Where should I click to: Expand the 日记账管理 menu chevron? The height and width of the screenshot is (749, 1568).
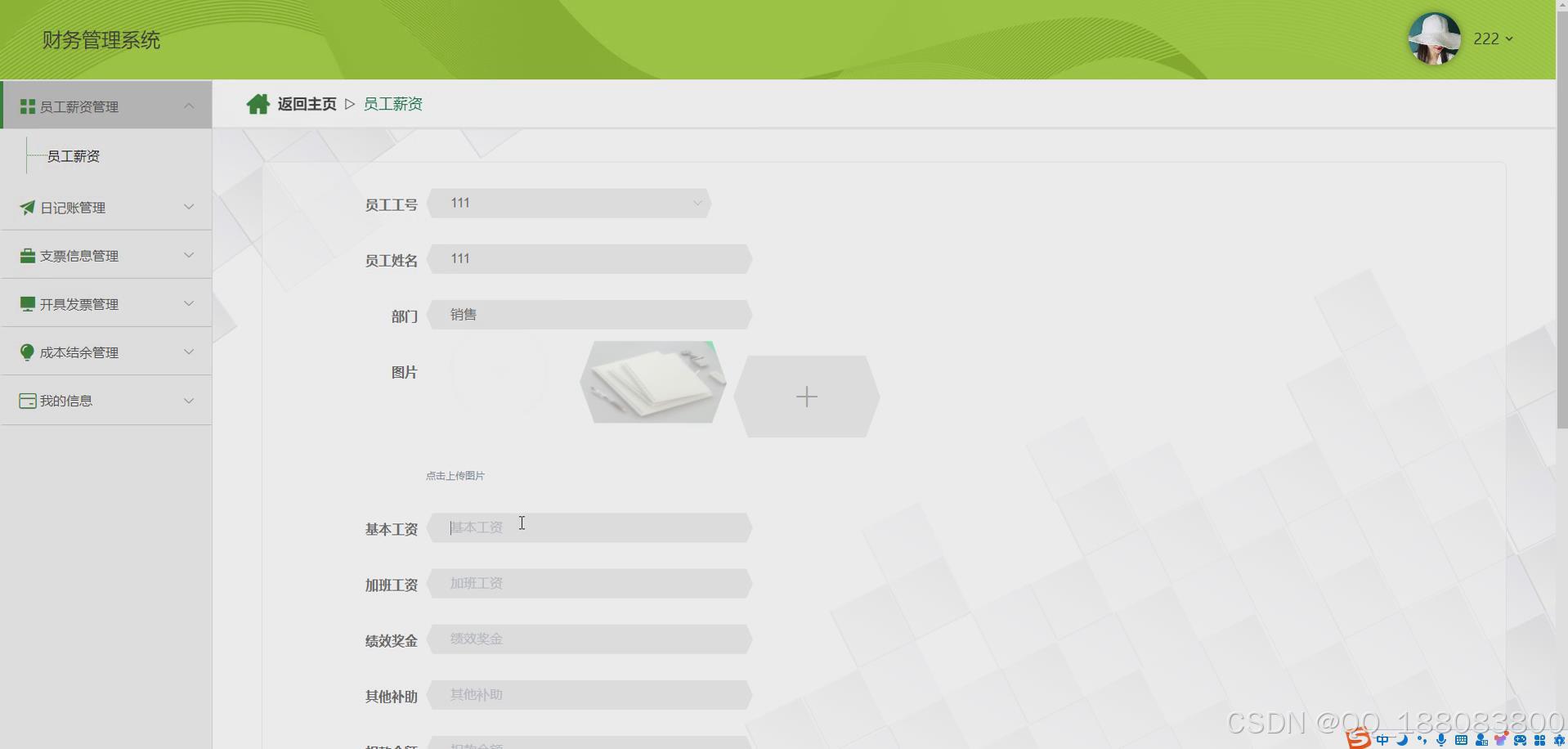[189, 207]
